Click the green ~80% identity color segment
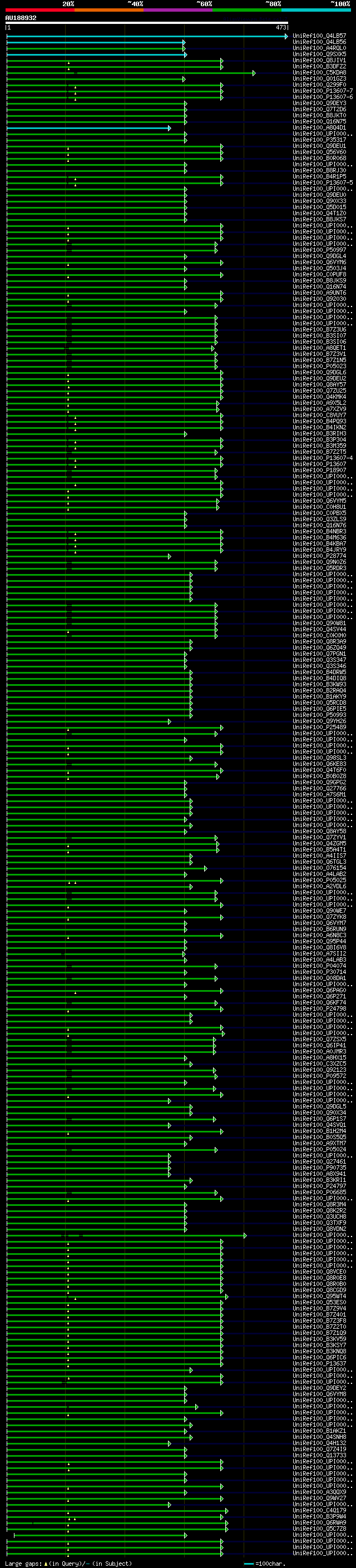This screenshot has width=356, height=1568. pos(247,10)
